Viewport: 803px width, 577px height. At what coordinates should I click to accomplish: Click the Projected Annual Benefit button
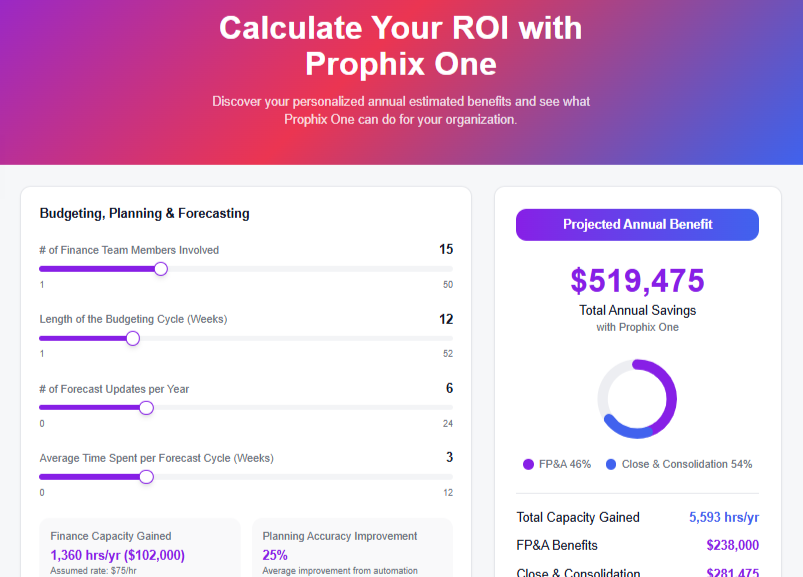[637, 224]
